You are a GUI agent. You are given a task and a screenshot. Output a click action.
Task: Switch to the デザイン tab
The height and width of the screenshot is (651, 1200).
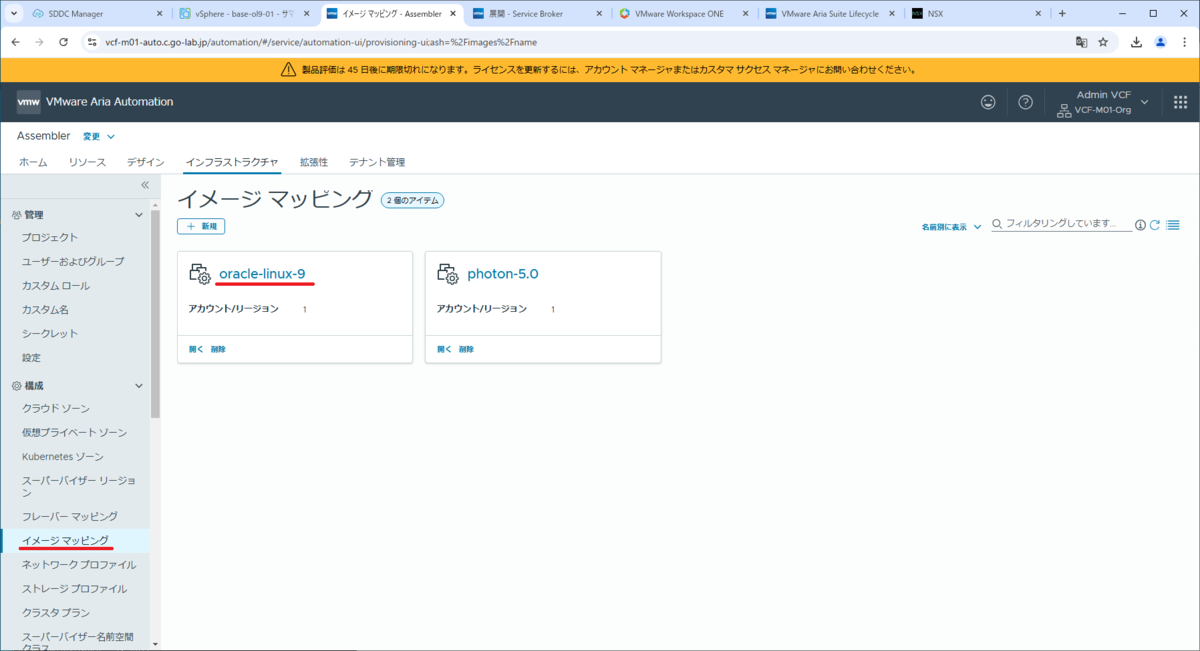[x=145, y=162]
